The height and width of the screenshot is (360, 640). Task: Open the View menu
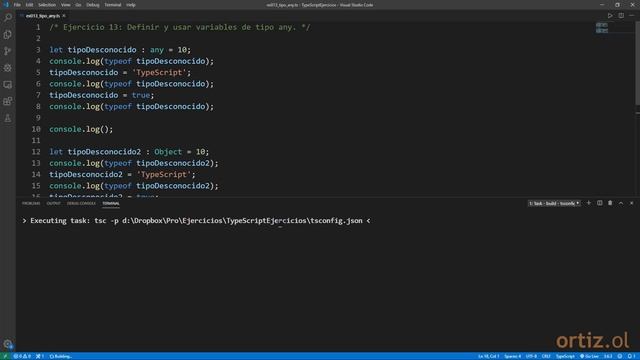pyautogui.click(x=65, y=5)
